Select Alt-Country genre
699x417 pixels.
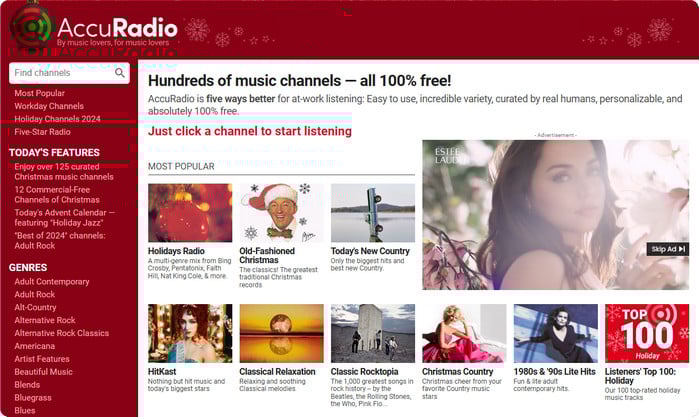pos(35,307)
